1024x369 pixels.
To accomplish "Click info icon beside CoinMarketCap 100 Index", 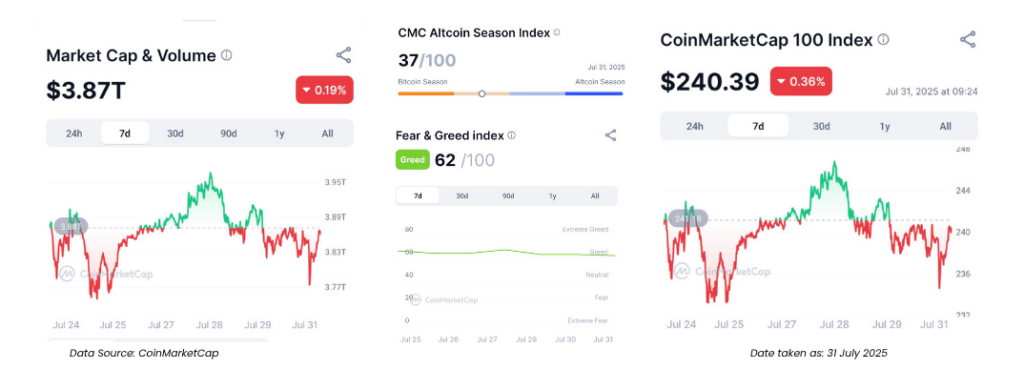I will coord(883,40).
